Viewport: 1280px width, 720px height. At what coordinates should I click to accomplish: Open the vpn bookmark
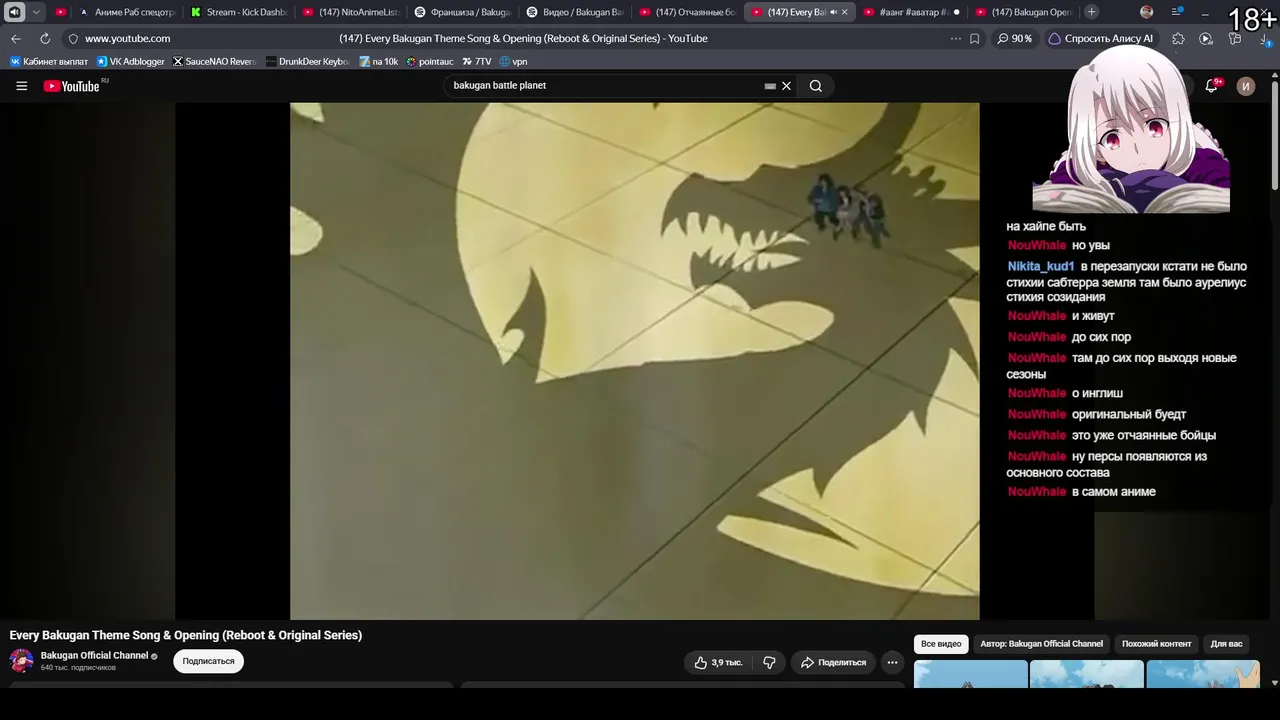click(513, 62)
